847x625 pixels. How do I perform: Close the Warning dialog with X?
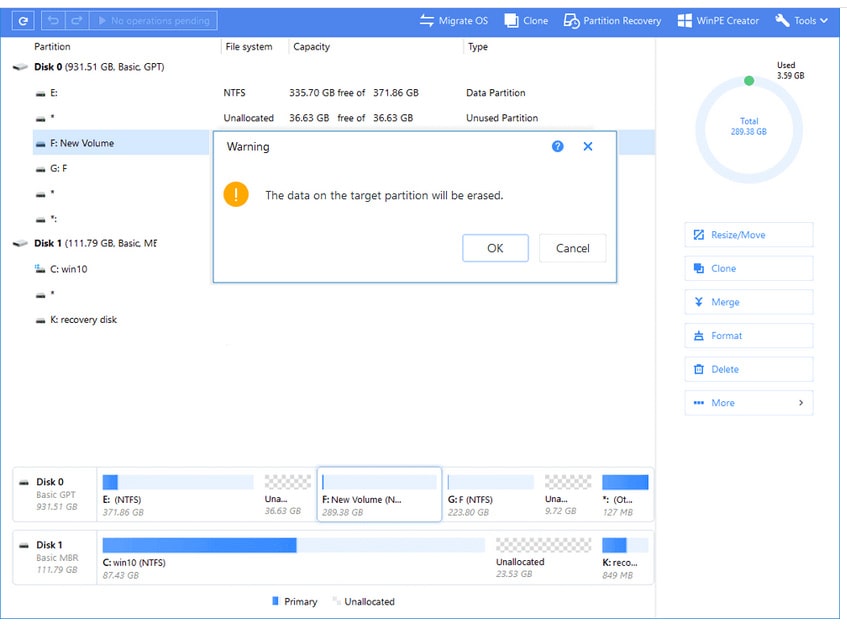point(588,146)
